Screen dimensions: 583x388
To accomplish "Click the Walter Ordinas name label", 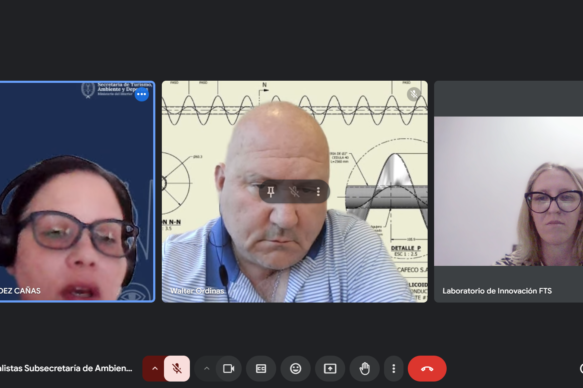I will (x=197, y=291).
